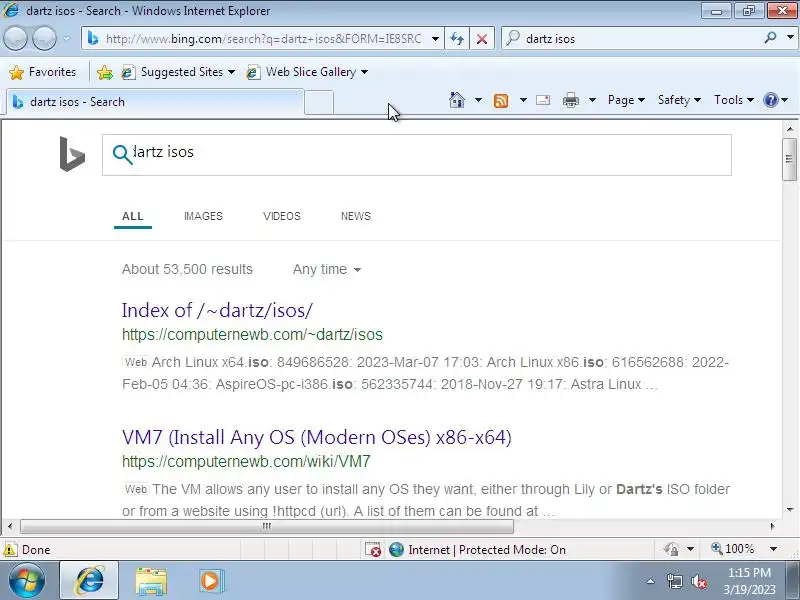The image size is (800, 600).
Task: Open the Page menu
Action: click(626, 100)
